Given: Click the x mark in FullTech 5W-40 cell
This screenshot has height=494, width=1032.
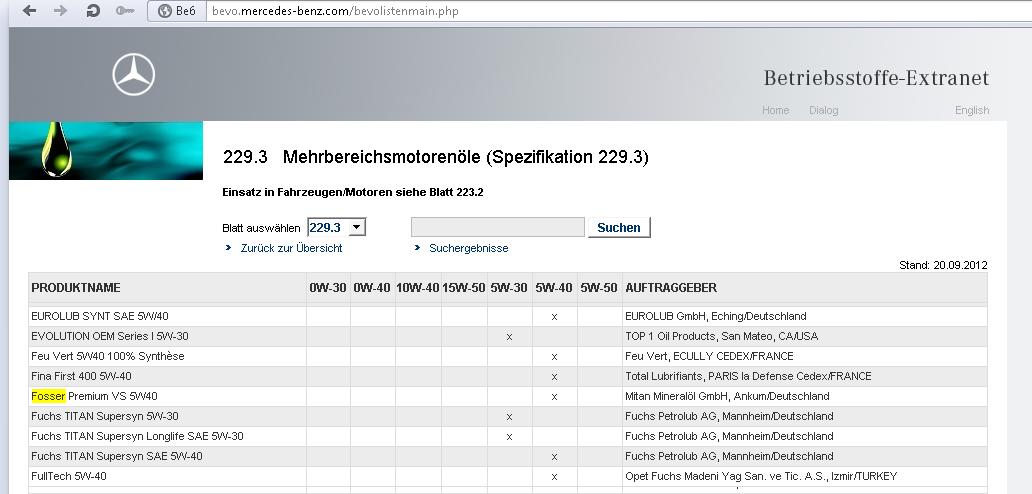Looking at the screenshot, I should [x=554, y=477].
